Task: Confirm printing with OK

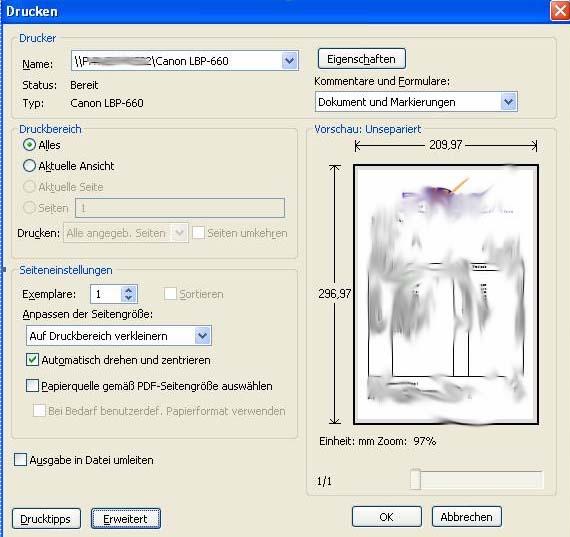Action: click(x=387, y=517)
